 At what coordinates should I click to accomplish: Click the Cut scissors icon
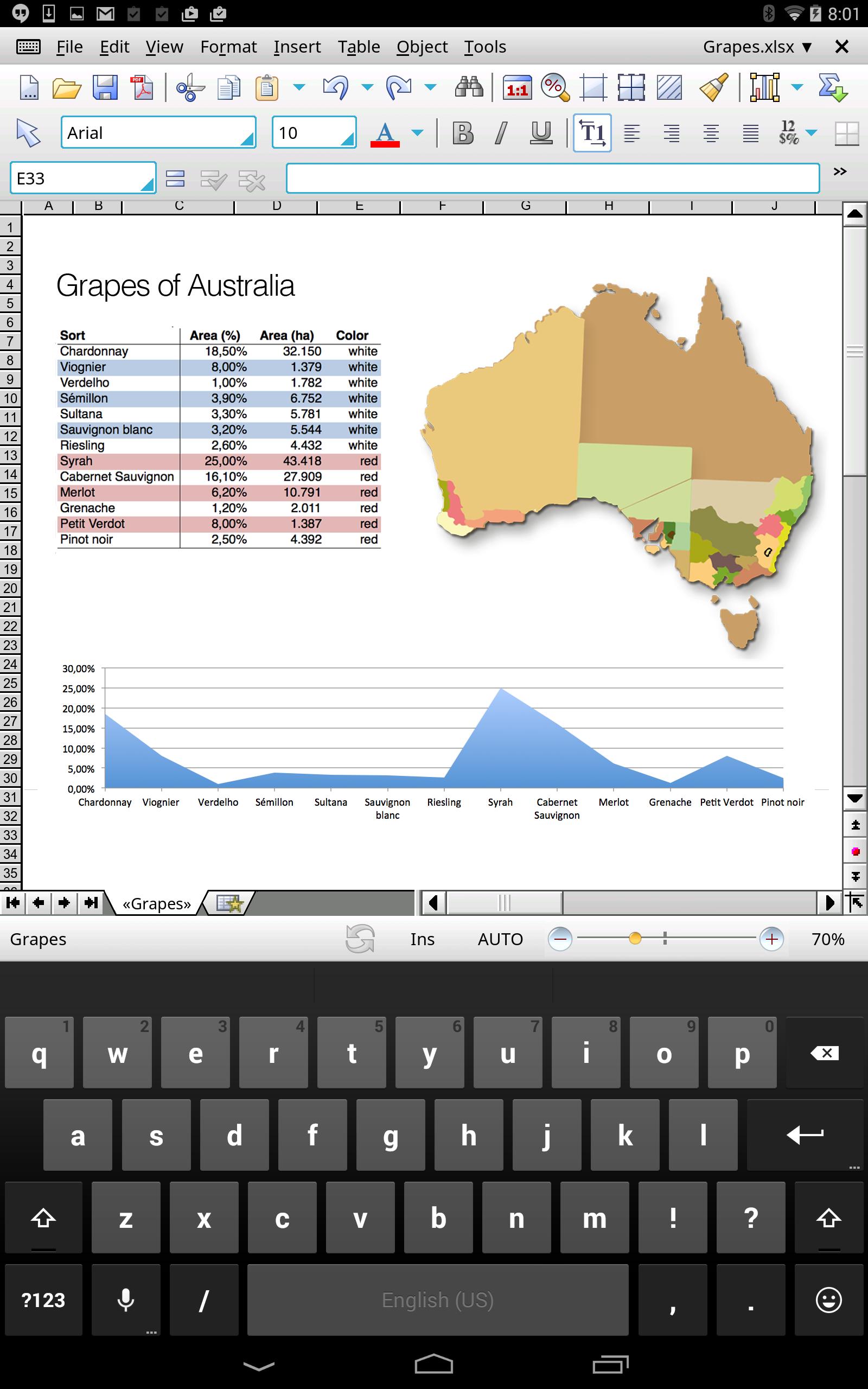[190, 88]
